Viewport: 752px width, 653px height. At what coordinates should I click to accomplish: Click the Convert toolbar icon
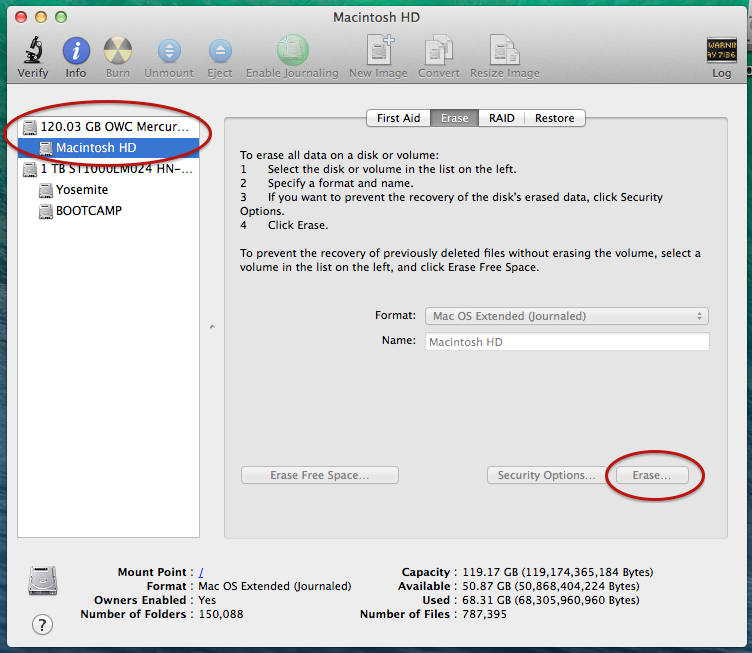438,49
